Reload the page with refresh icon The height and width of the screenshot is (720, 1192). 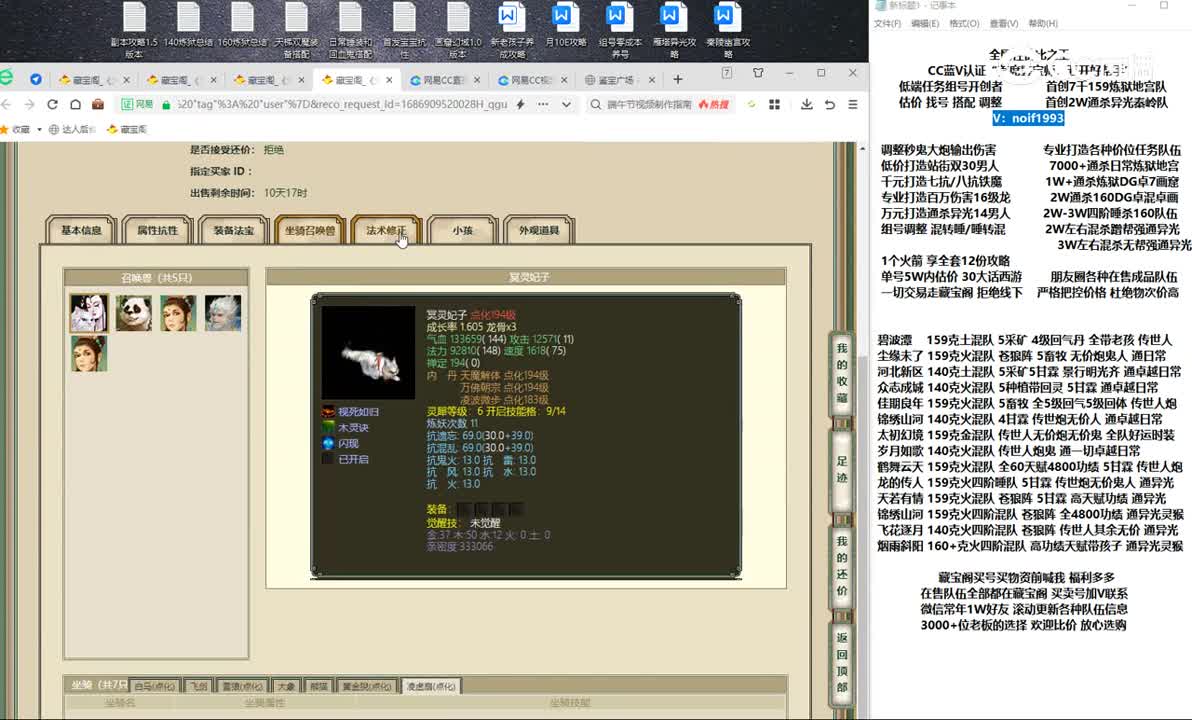(52, 104)
